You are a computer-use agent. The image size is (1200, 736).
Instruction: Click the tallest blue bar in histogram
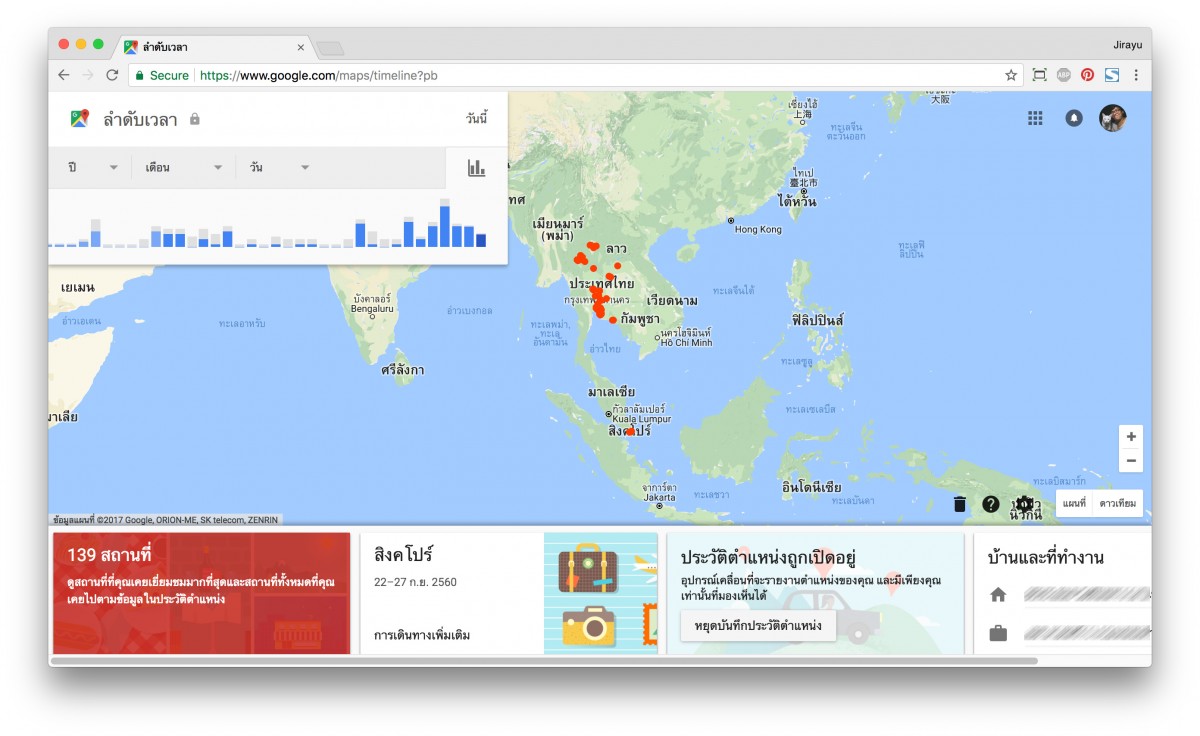tap(445, 227)
